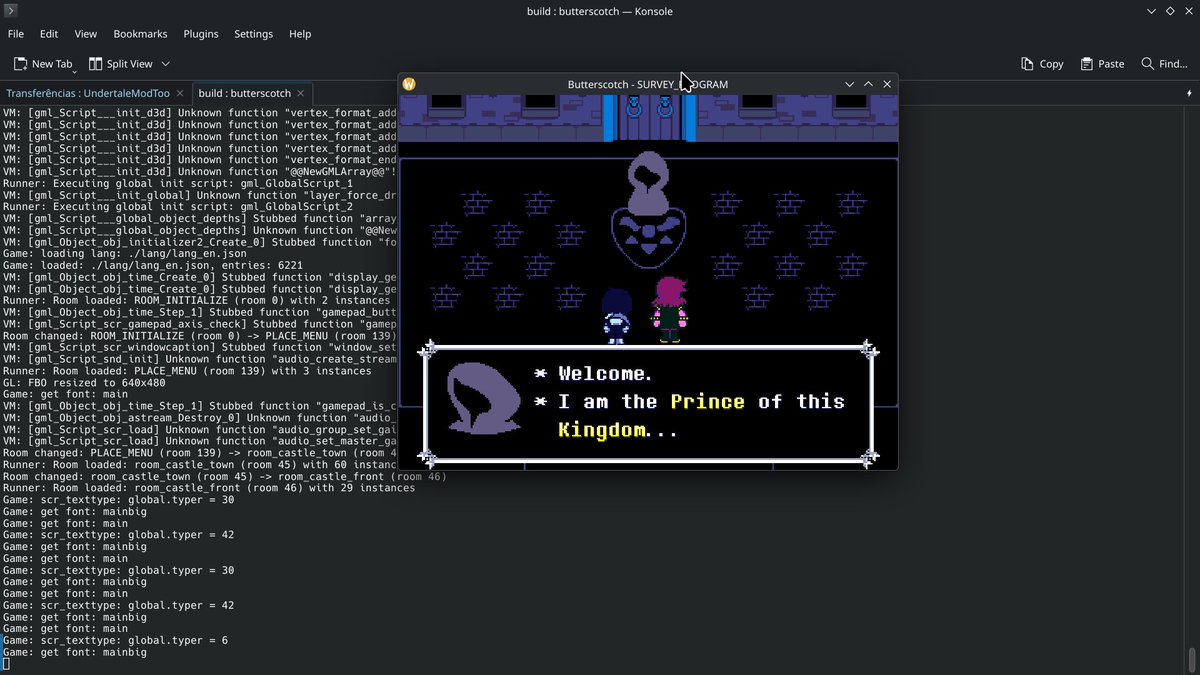Click the Find toolbar button
1200x675 pixels.
(1164, 64)
